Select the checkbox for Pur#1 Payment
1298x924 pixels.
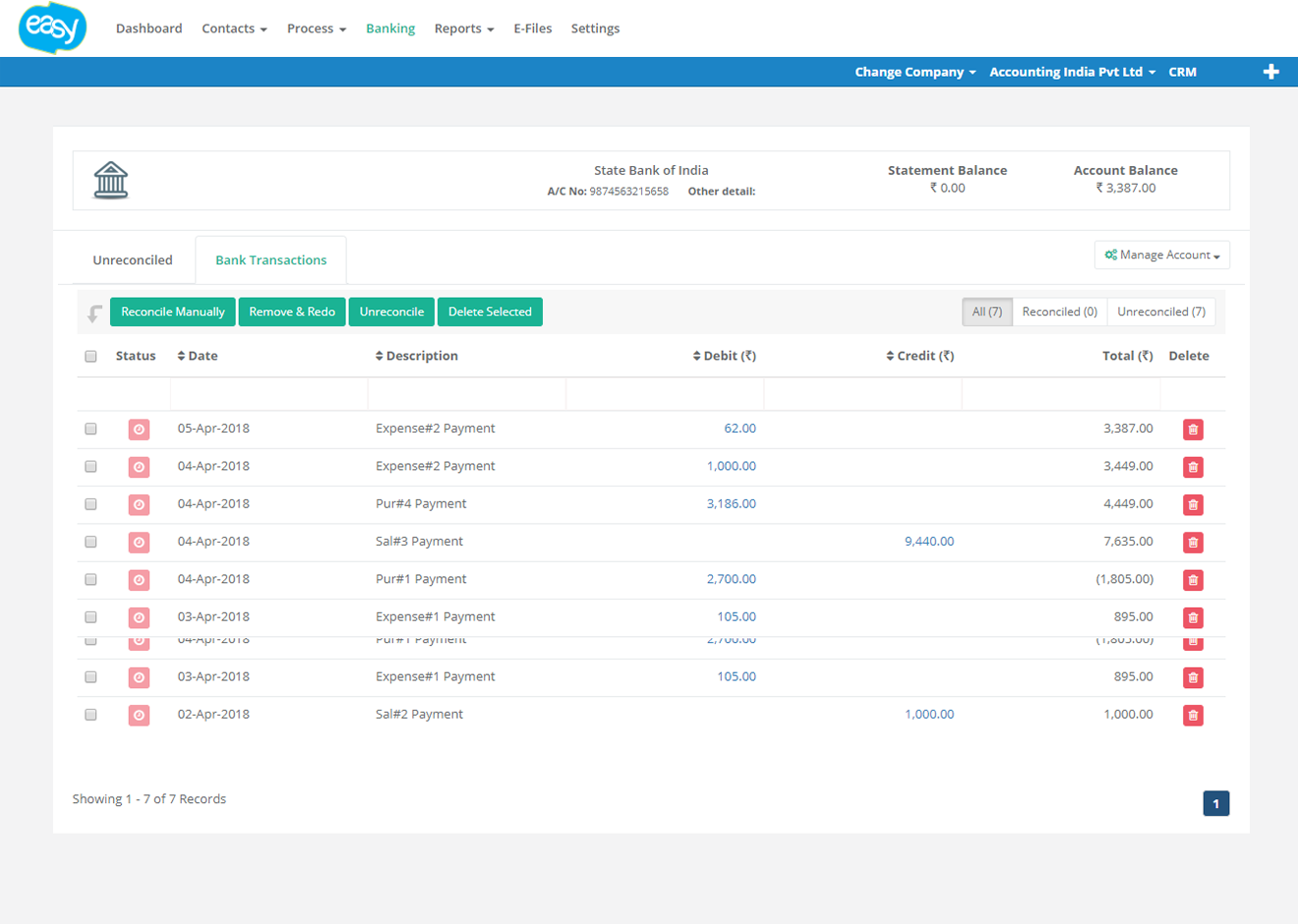tap(90, 580)
